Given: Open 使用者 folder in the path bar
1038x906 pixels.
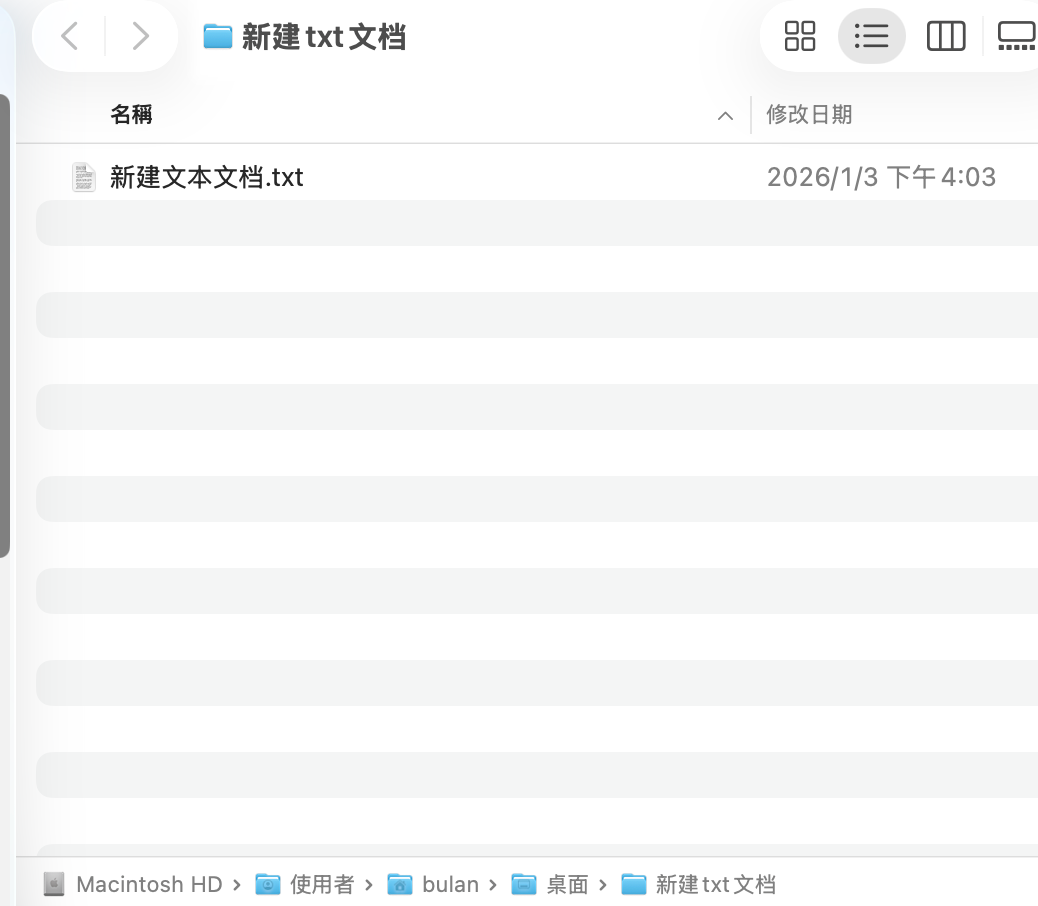Looking at the screenshot, I should point(321,884).
